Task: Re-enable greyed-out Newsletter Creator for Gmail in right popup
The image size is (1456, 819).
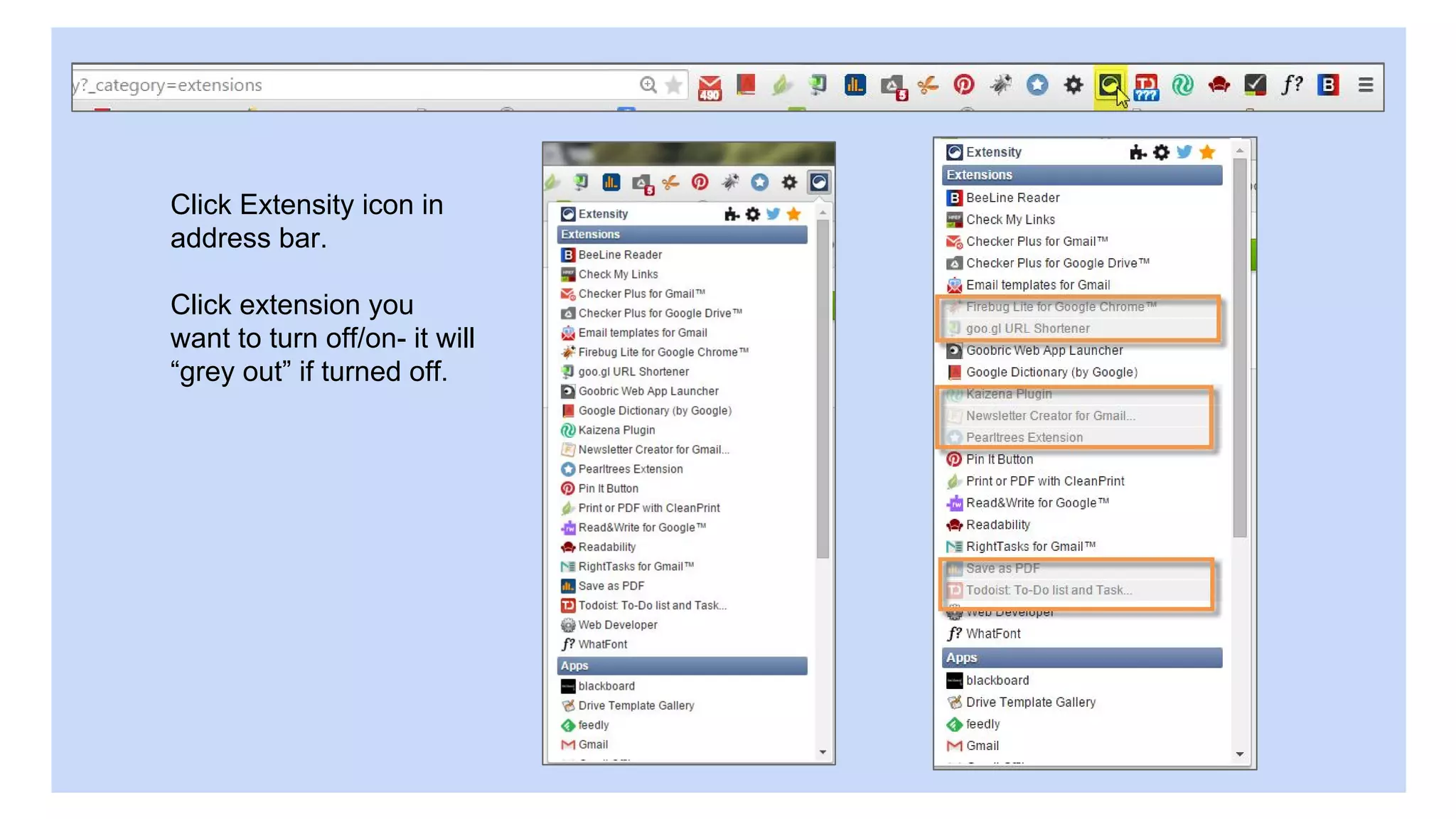Action: click(1081, 416)
